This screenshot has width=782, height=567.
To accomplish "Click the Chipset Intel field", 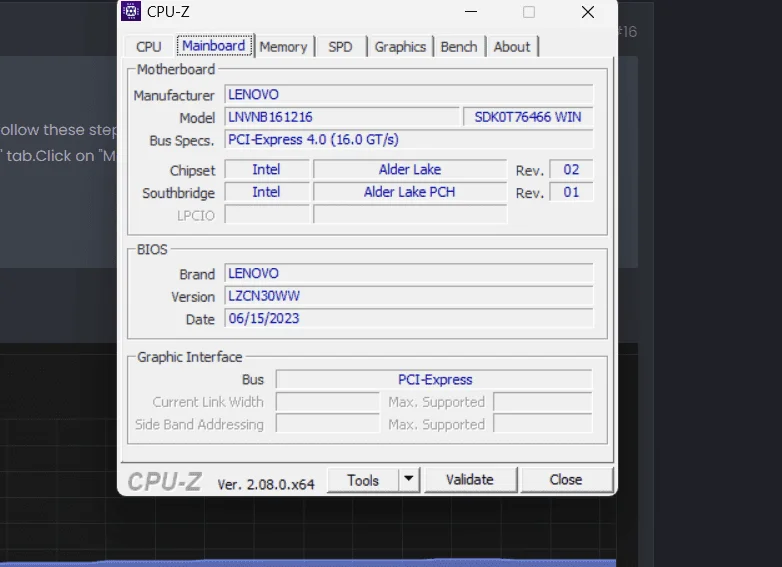I will [267, 170].
